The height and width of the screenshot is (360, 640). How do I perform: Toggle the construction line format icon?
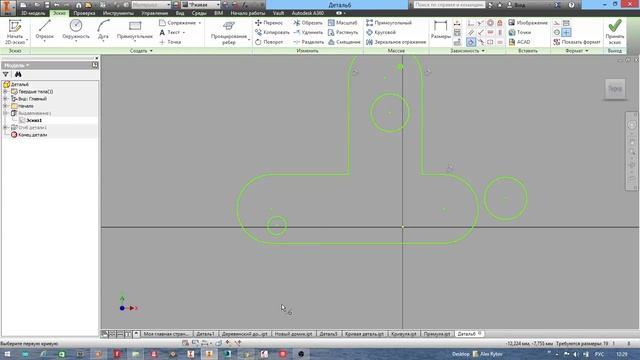(557, 23)
